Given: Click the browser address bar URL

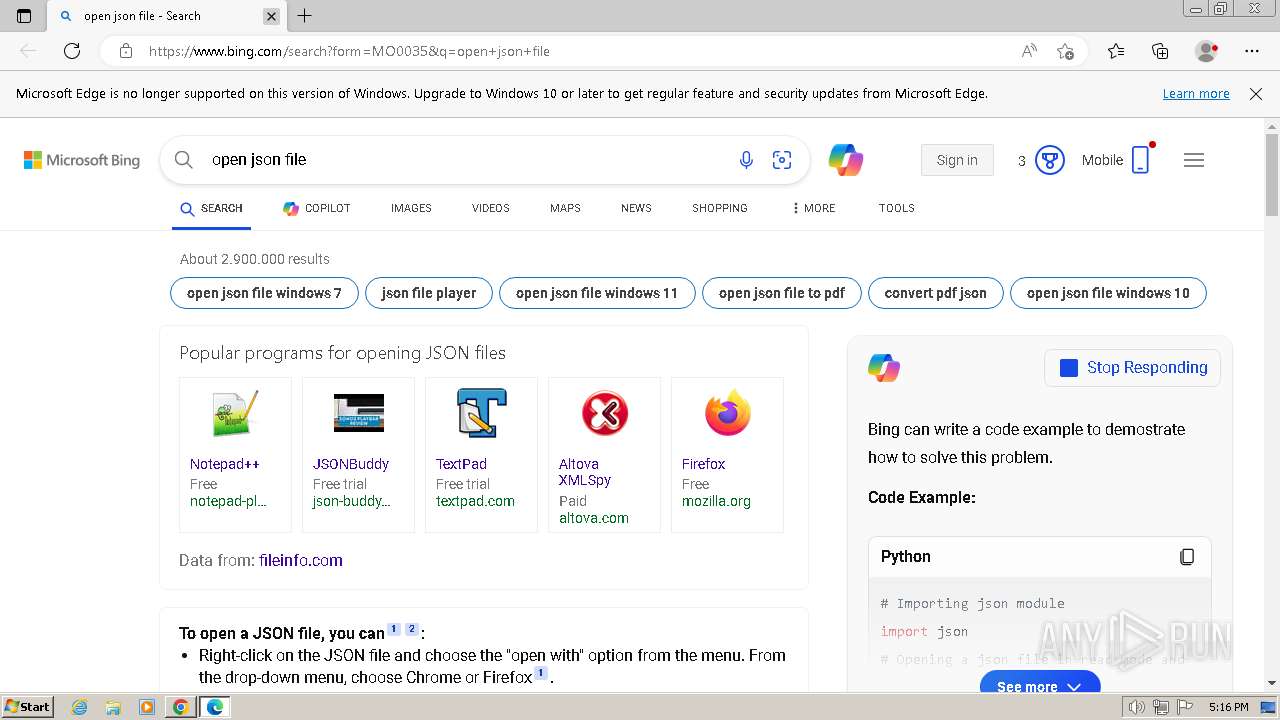Looking at the screenshot, I should pyautogui.click(x=350, y=51).
